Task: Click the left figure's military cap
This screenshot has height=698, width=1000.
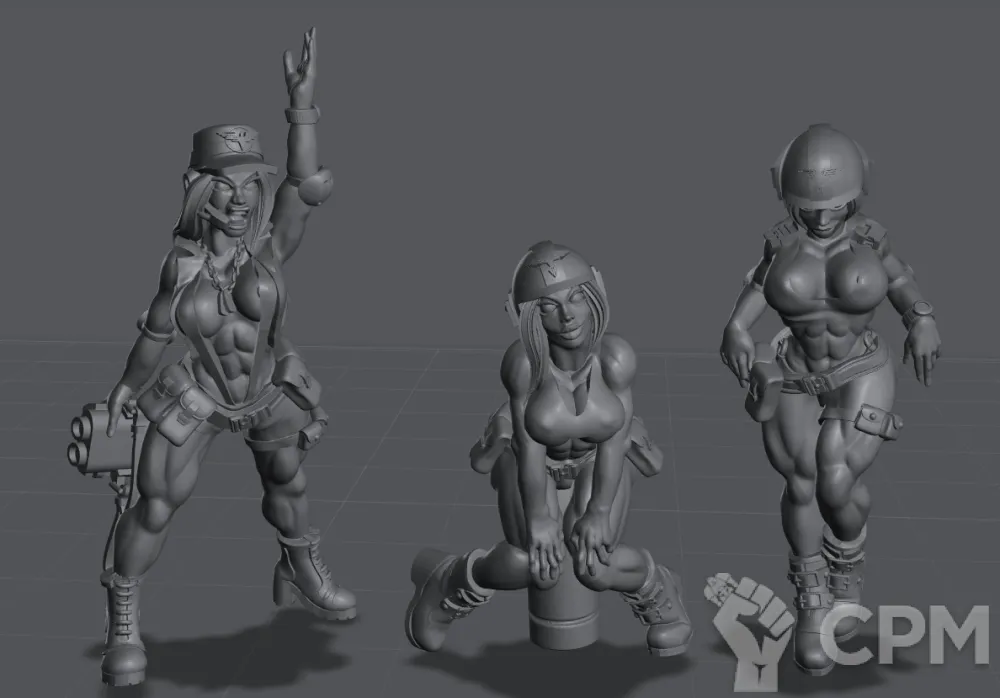Action: pyautogui.click(x=230, y=149)
